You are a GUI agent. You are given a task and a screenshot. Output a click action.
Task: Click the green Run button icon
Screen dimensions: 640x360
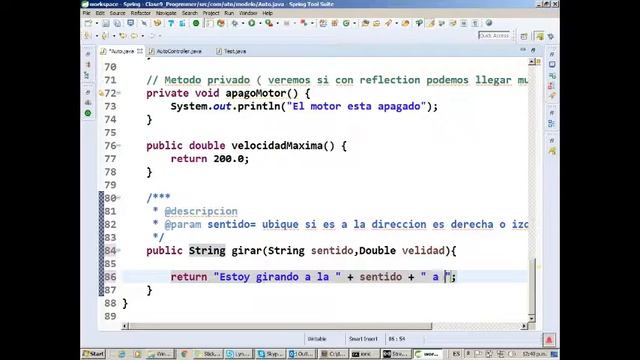[x=252, y=23]
